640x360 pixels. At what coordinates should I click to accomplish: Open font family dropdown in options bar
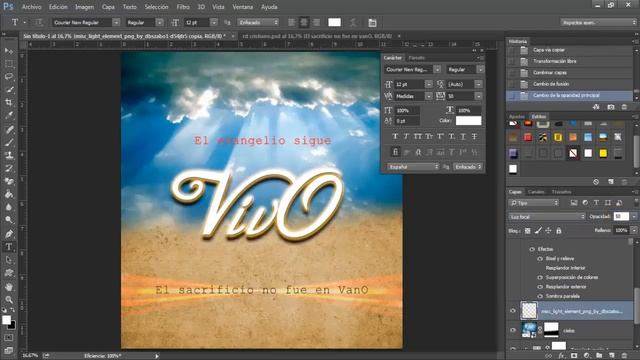click(116, 22)
